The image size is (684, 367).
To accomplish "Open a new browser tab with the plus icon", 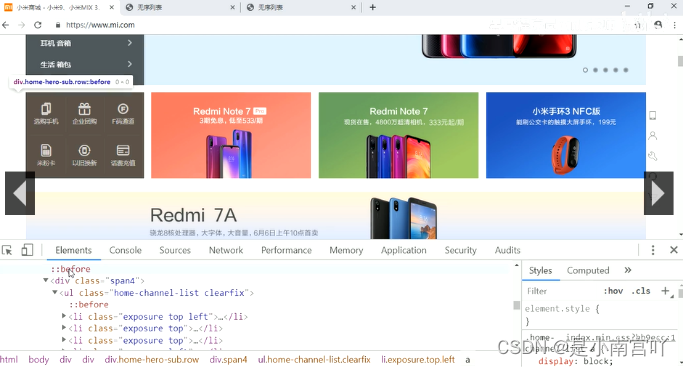I will pos(373,7).
